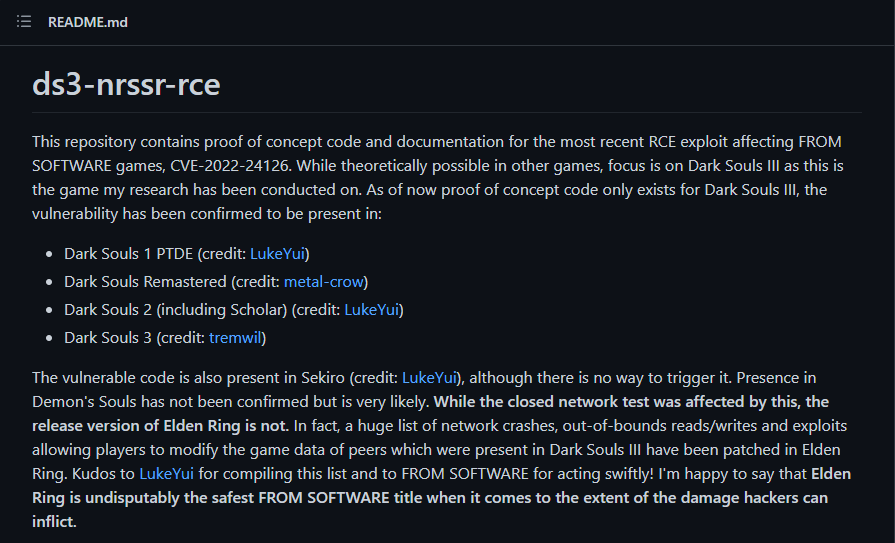
Task: Select the 'Dark Souls Remastered' list entry text
Action: 145,281
